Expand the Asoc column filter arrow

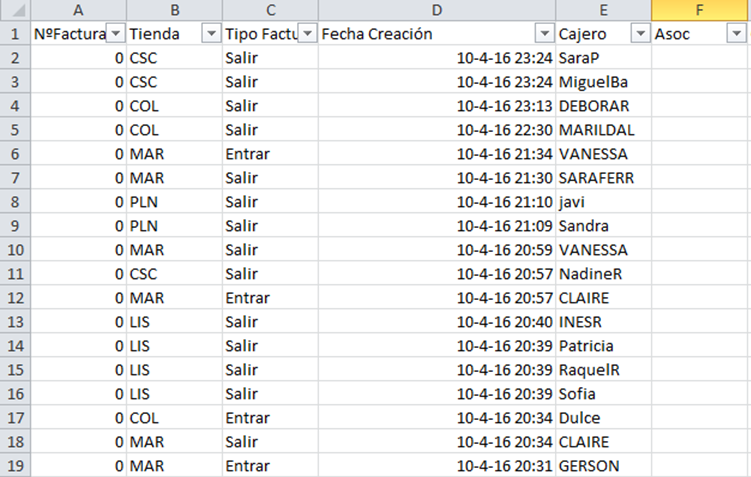[x=736, y=34]
